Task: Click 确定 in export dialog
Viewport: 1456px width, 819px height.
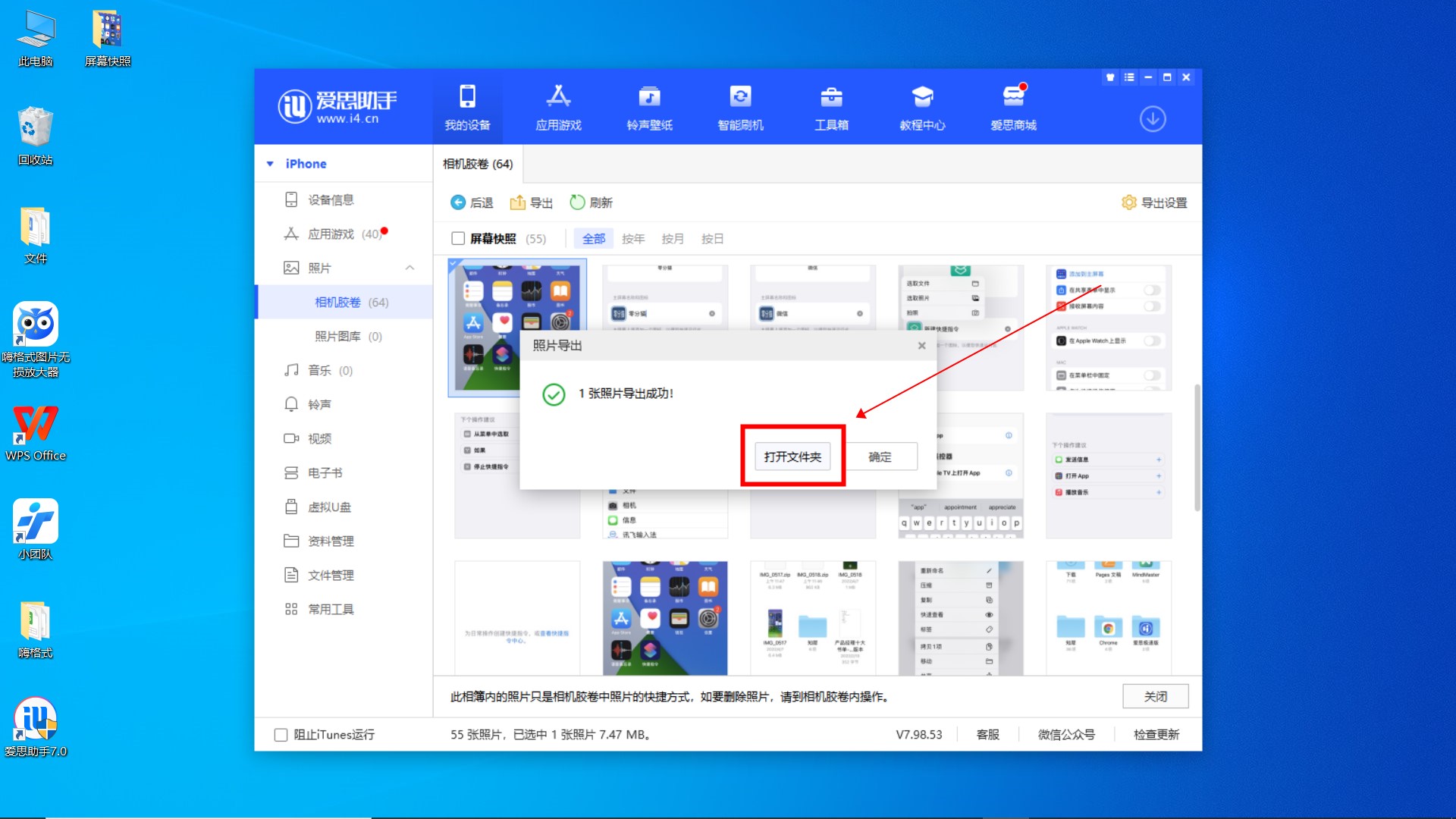Action: coord(880,457)
